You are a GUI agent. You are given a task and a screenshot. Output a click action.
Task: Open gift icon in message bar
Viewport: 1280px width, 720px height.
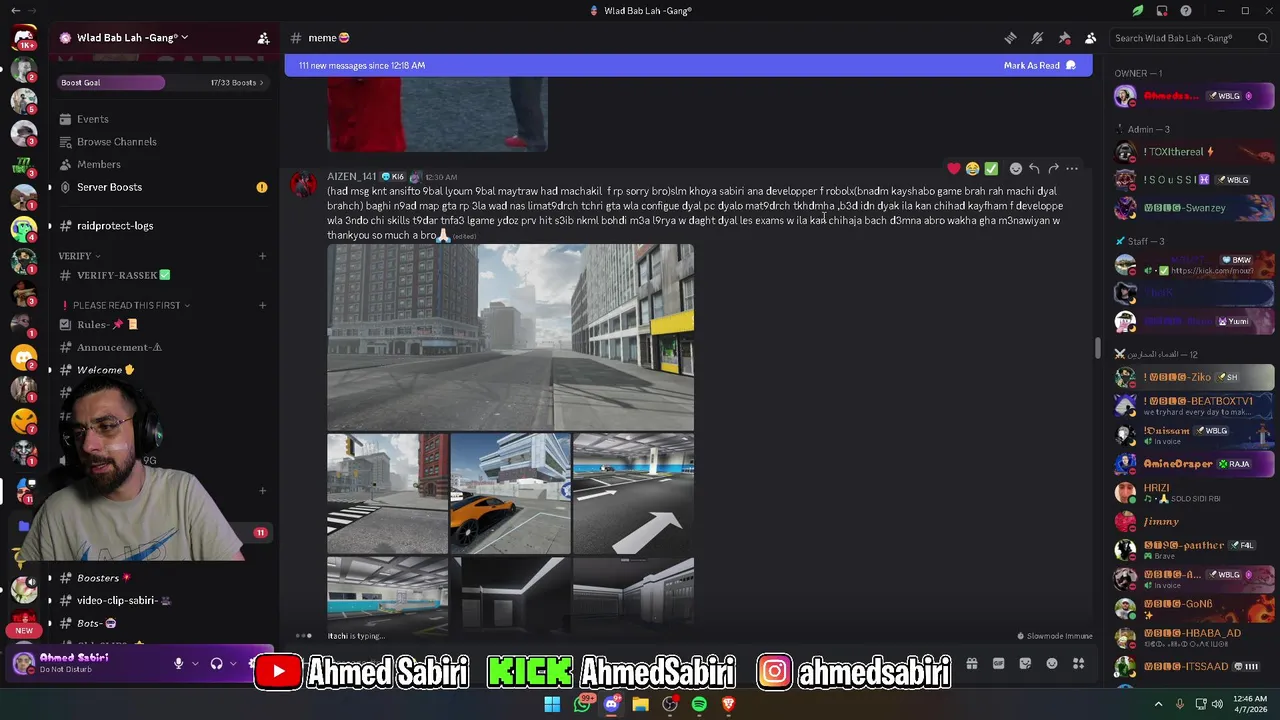(971, 663)
